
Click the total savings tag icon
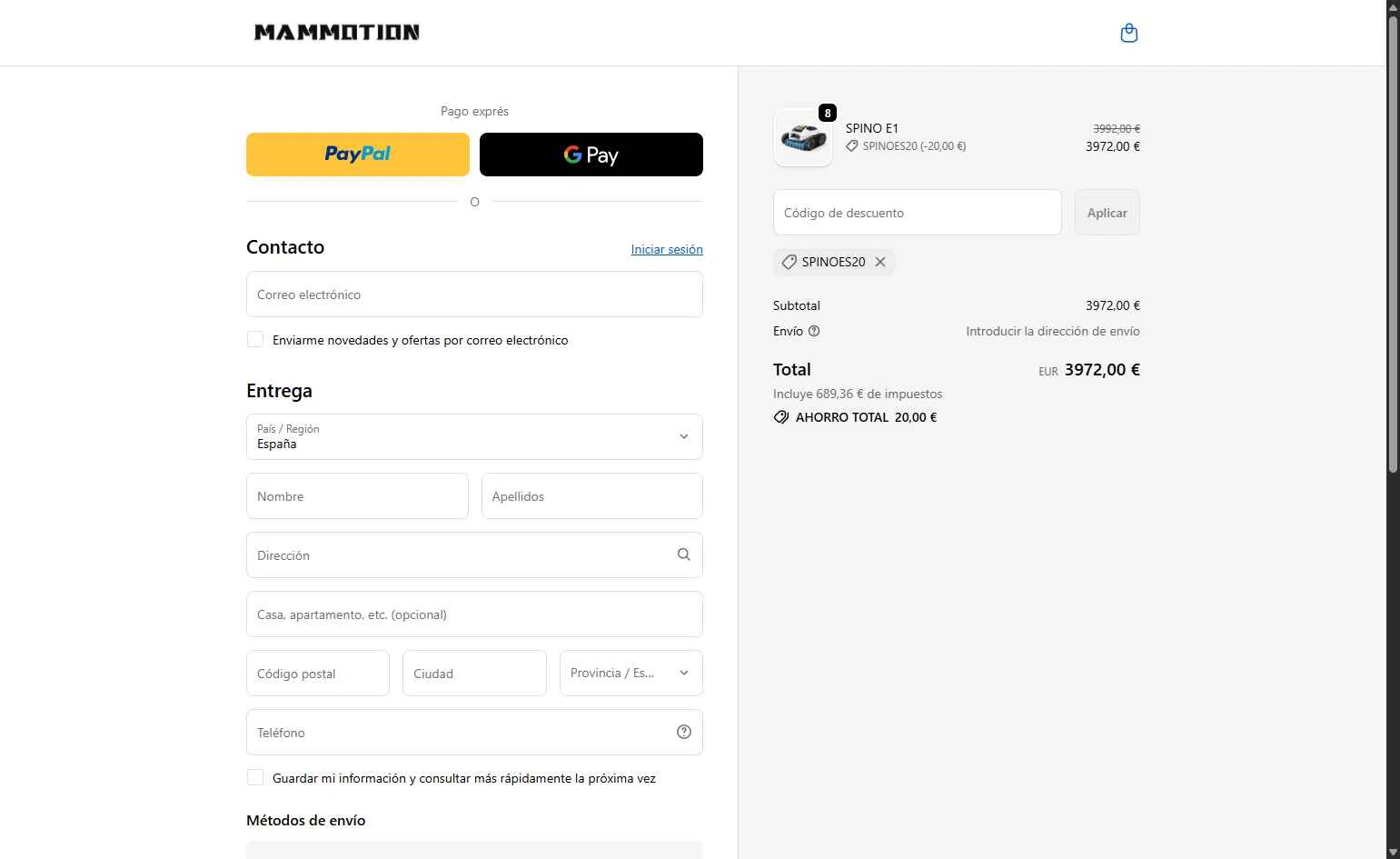coord(780,417)
